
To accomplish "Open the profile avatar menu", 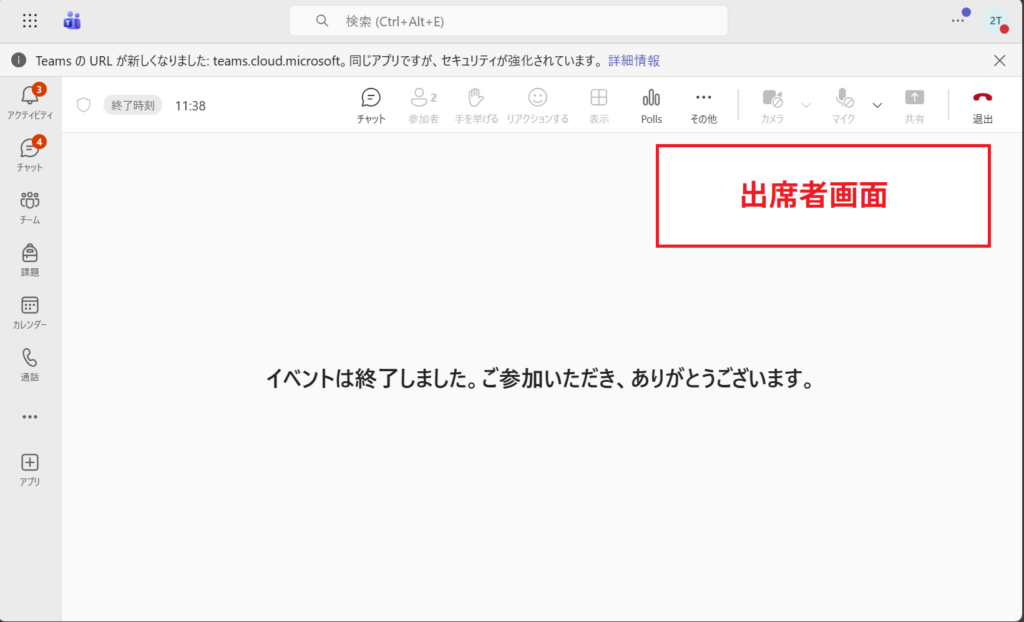I will click(996, 21).
